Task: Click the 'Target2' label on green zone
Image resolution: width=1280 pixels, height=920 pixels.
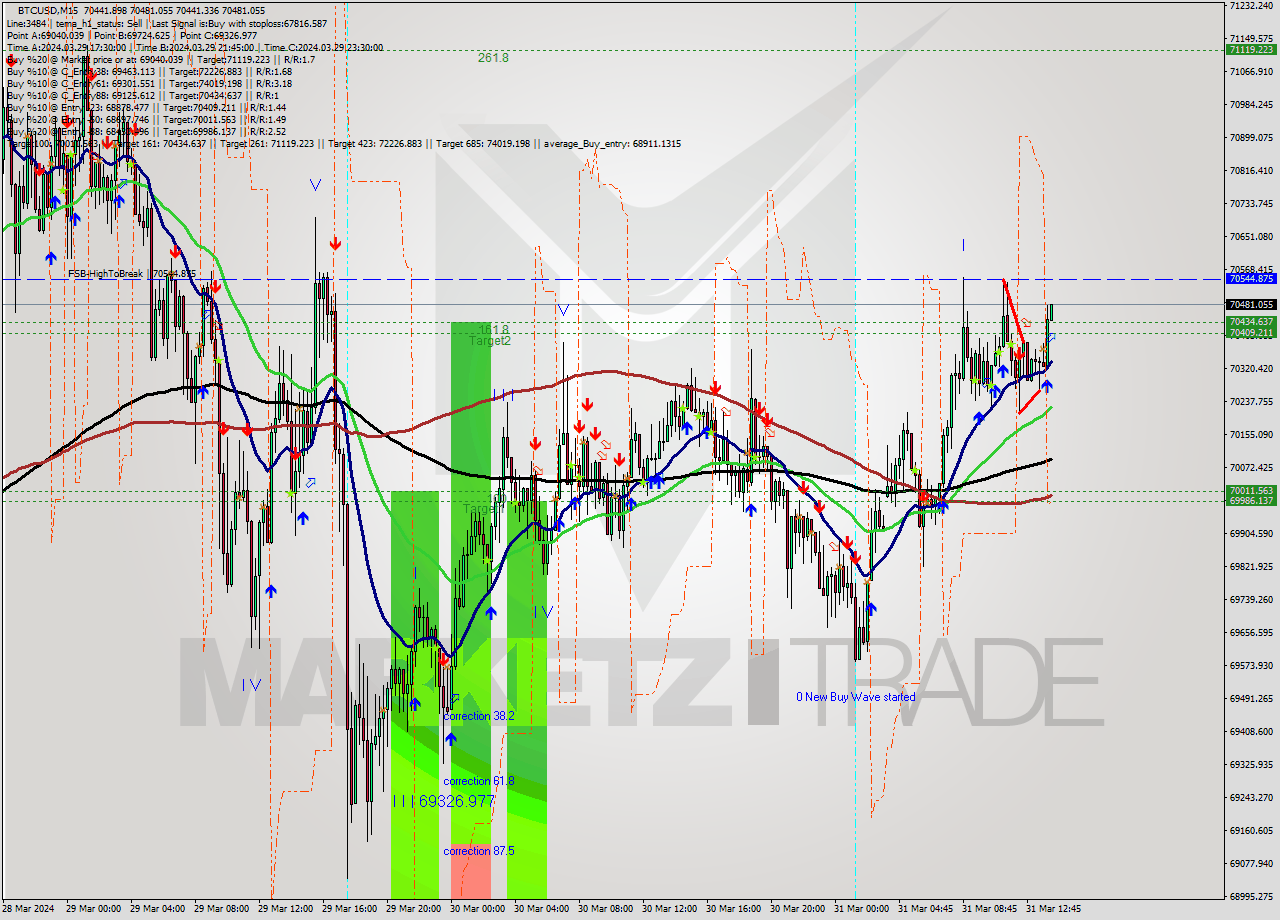Action: (x=490, y=341)
